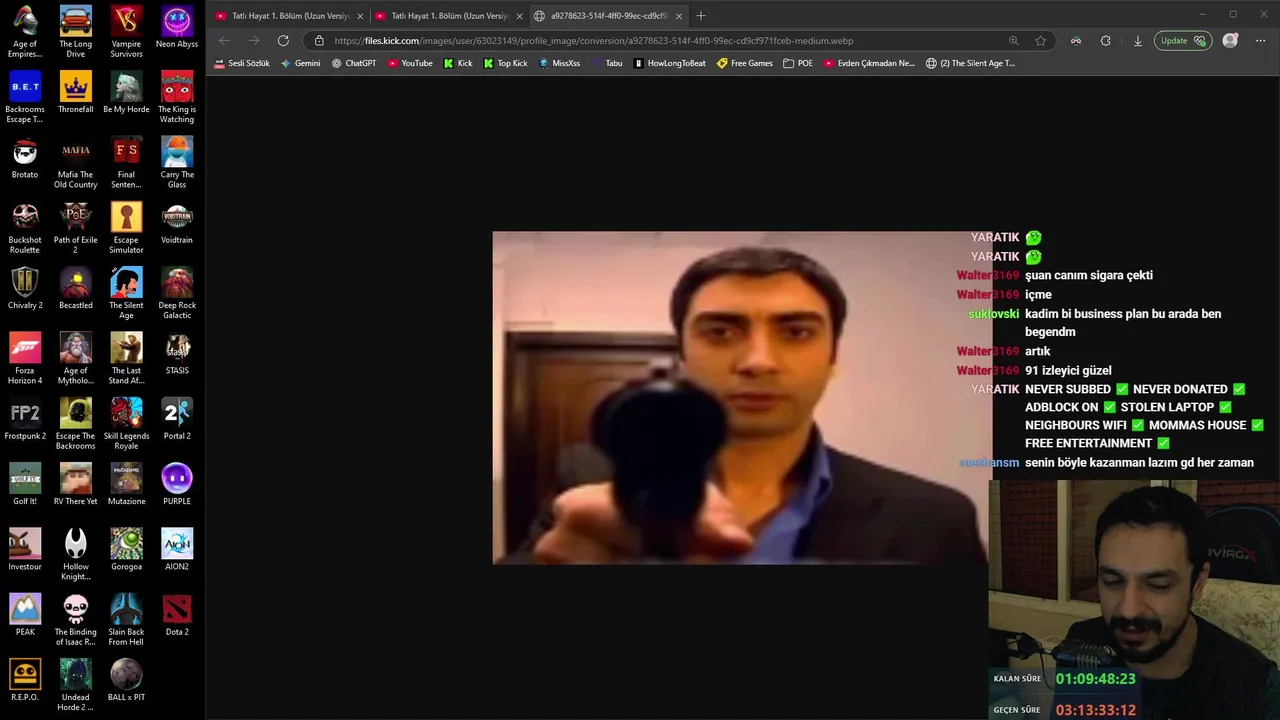The height and width of the screenshot is (720, 1280).
Task: Open PEAK desktop shortcut
Action: [25, 615]
